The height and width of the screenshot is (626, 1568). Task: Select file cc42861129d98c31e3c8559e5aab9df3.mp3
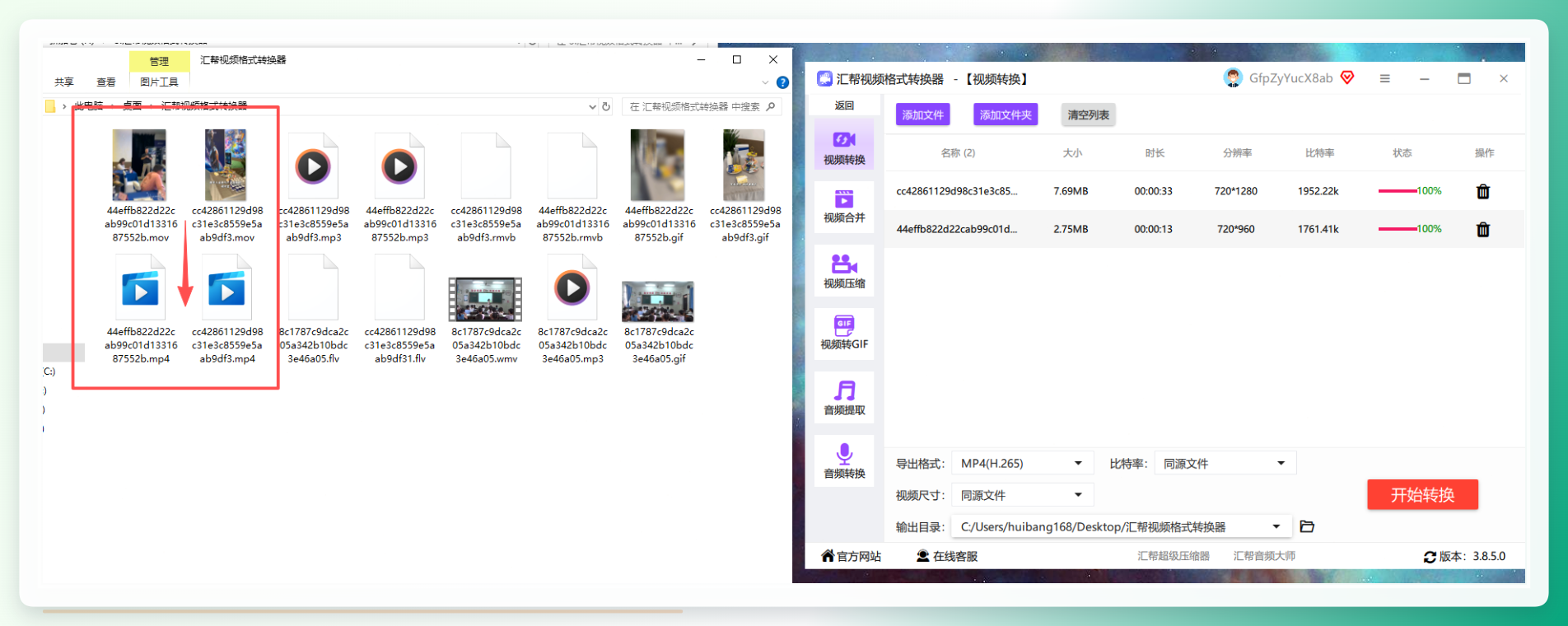(314, 187)
